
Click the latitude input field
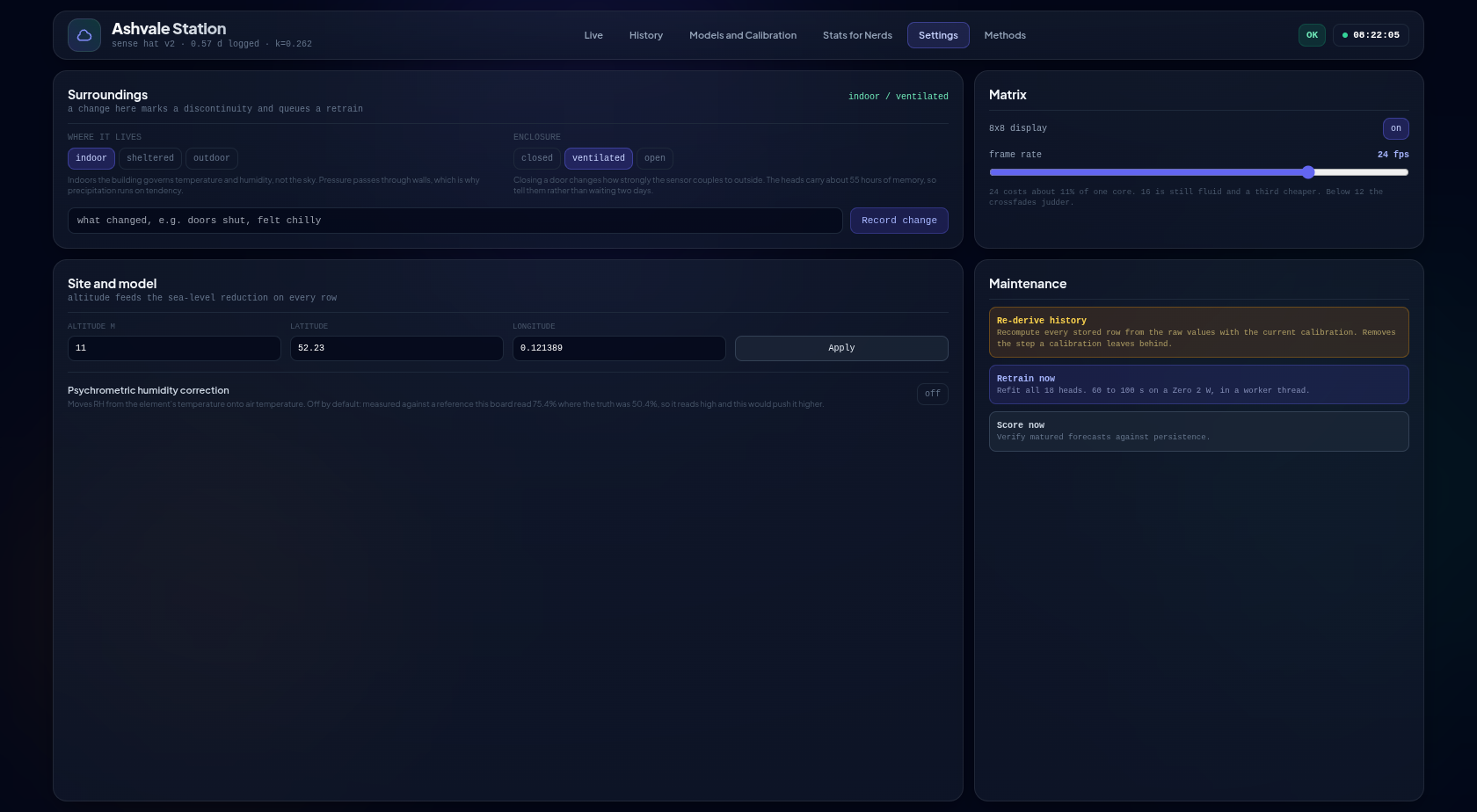[x=397, y=348]
